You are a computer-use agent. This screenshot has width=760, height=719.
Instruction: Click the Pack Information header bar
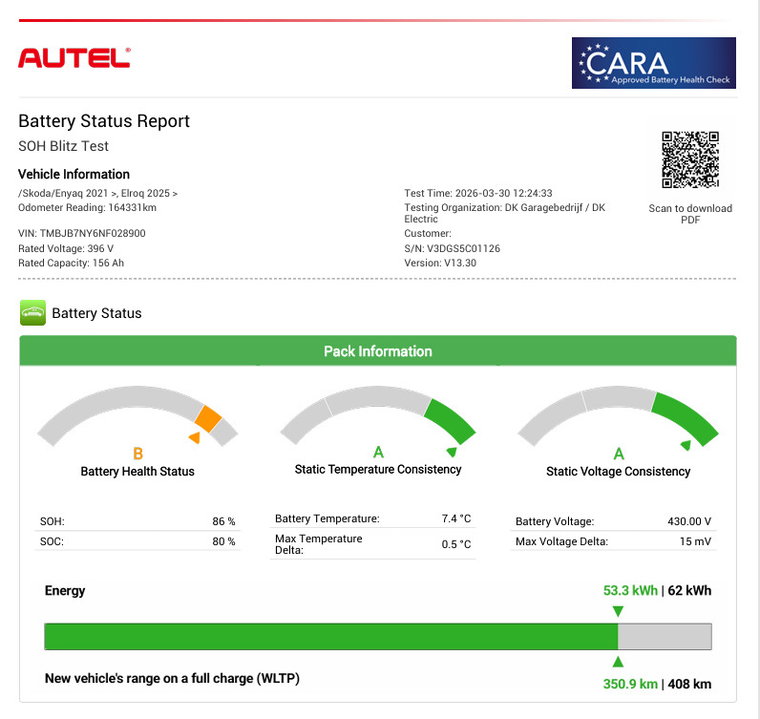tap(378, 351)
